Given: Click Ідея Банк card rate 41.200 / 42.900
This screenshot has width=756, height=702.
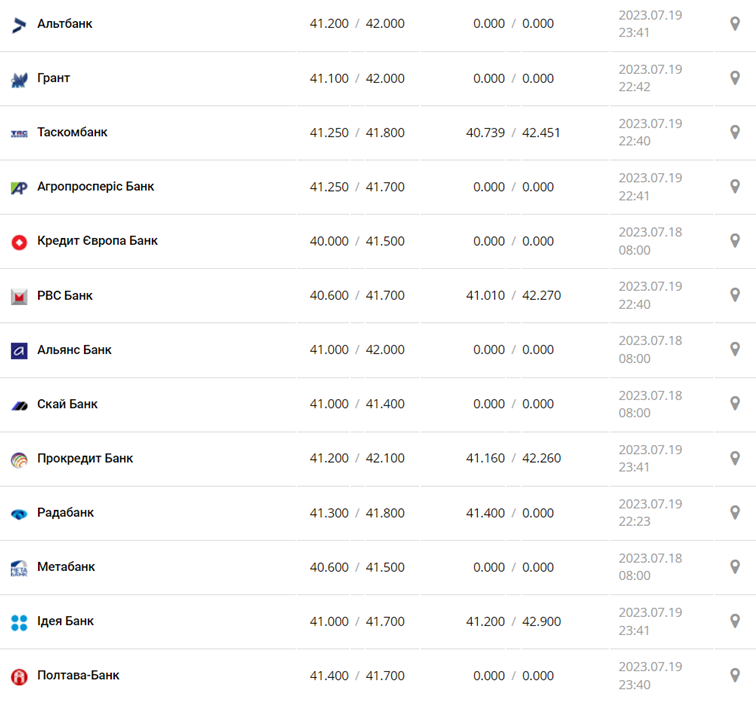Looking at the screenshot, I should click(513, 621).
